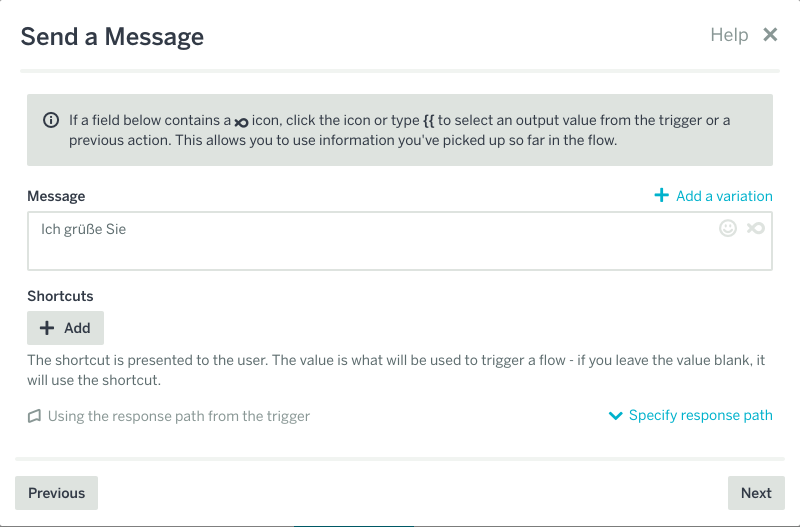Click the Shortcuts section label
This screenshot has height=527, width=800.
click(60, 296)
